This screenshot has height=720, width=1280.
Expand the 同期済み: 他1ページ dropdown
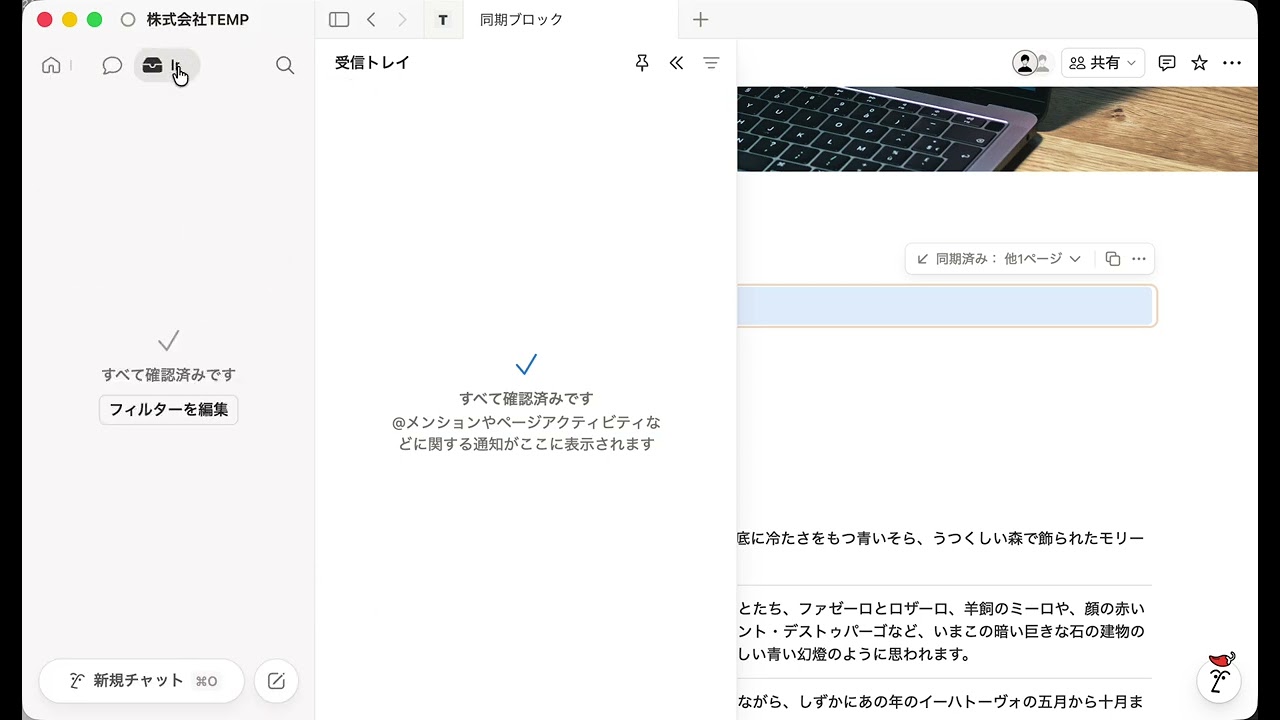pyautogui.click(x=998, y=259)
